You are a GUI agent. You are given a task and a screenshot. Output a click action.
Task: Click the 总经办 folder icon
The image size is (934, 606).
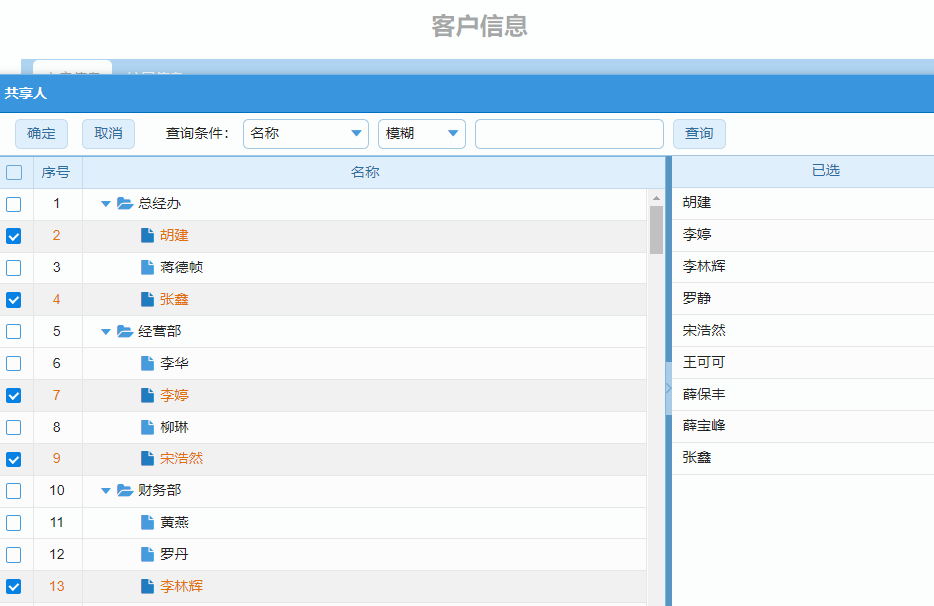click(x=125, y=204)
